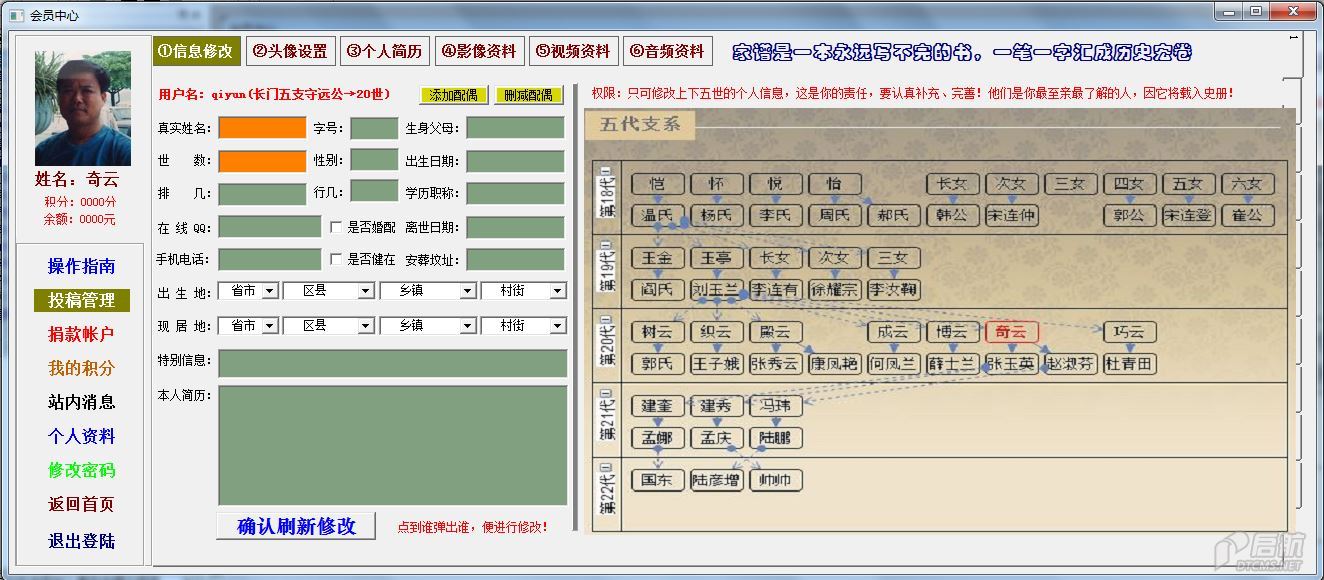Click 返回首页 in the sidebar
This screenshot has width=1324, height=580.
tap(81, 504)
